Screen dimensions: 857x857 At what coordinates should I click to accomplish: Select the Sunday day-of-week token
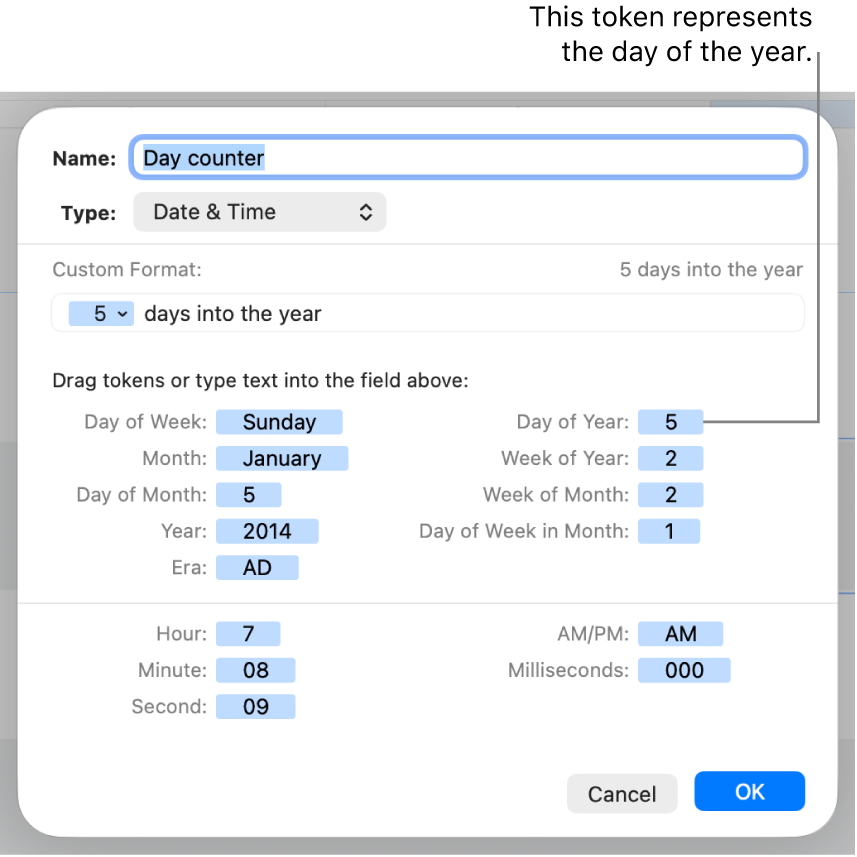point(279,421)
